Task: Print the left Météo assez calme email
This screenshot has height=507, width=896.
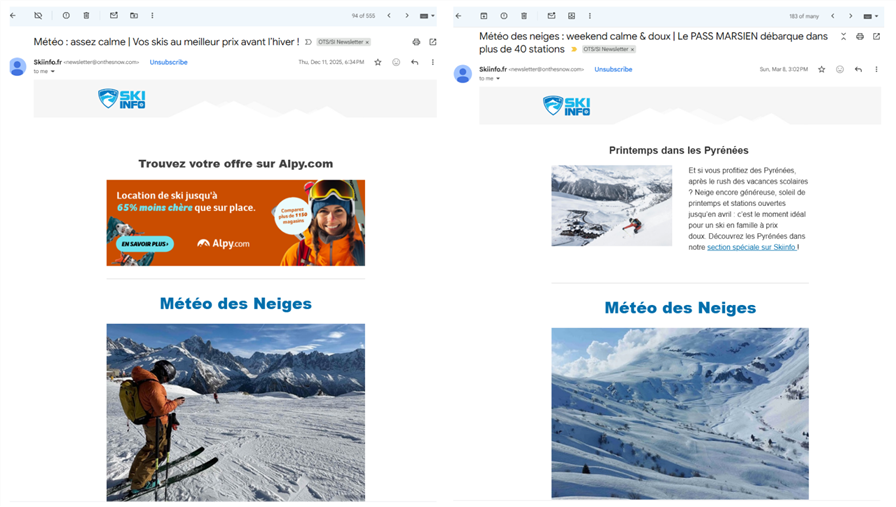Action: [416, 42]
